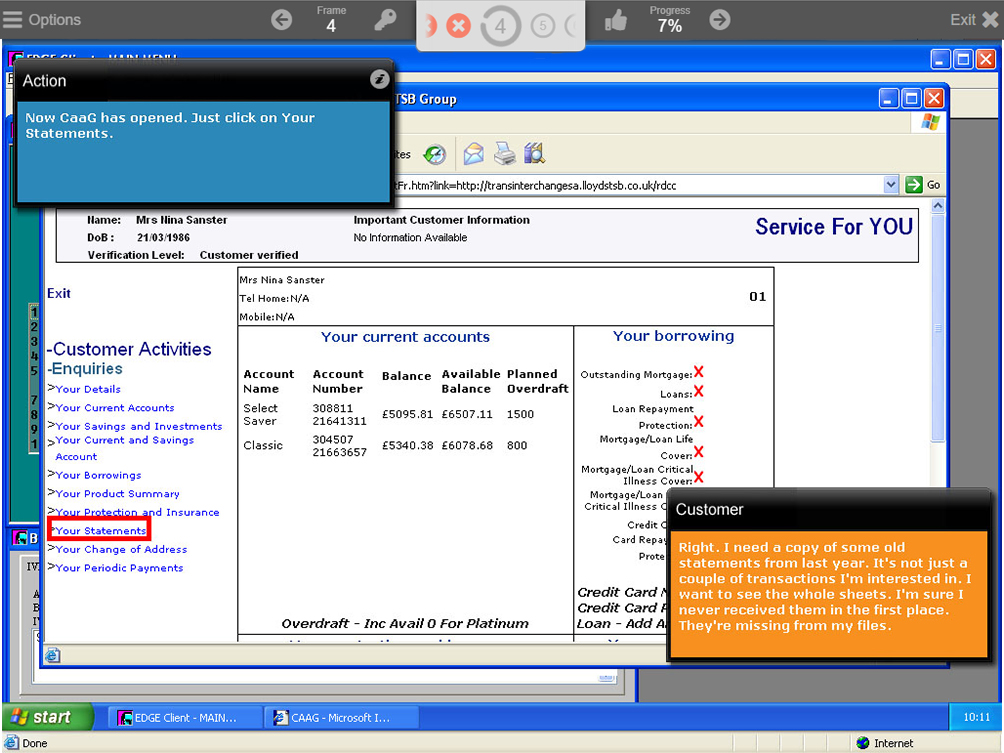Click Customer verified text

tap(249, 255)
